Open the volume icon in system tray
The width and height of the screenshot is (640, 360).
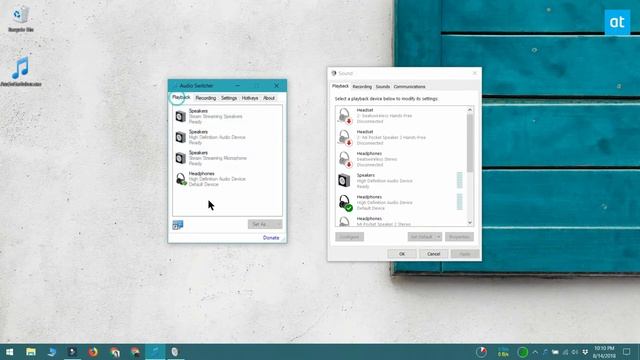[575, 352]
